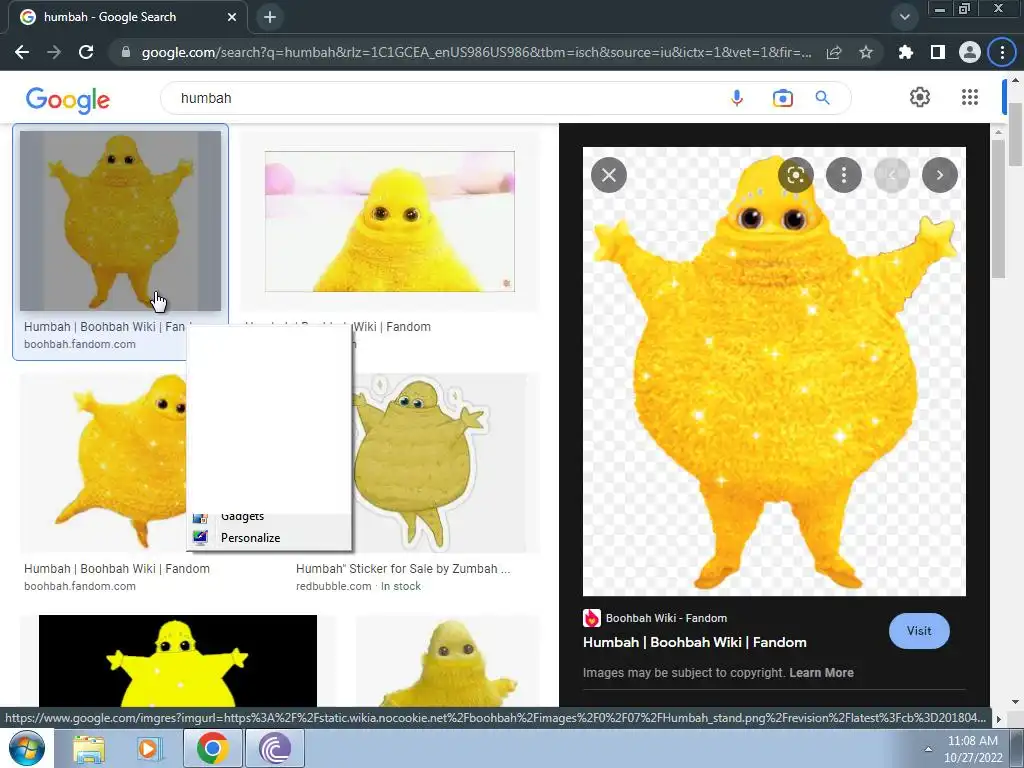
Task: Reload the current page
Action: tap(86, 52)
